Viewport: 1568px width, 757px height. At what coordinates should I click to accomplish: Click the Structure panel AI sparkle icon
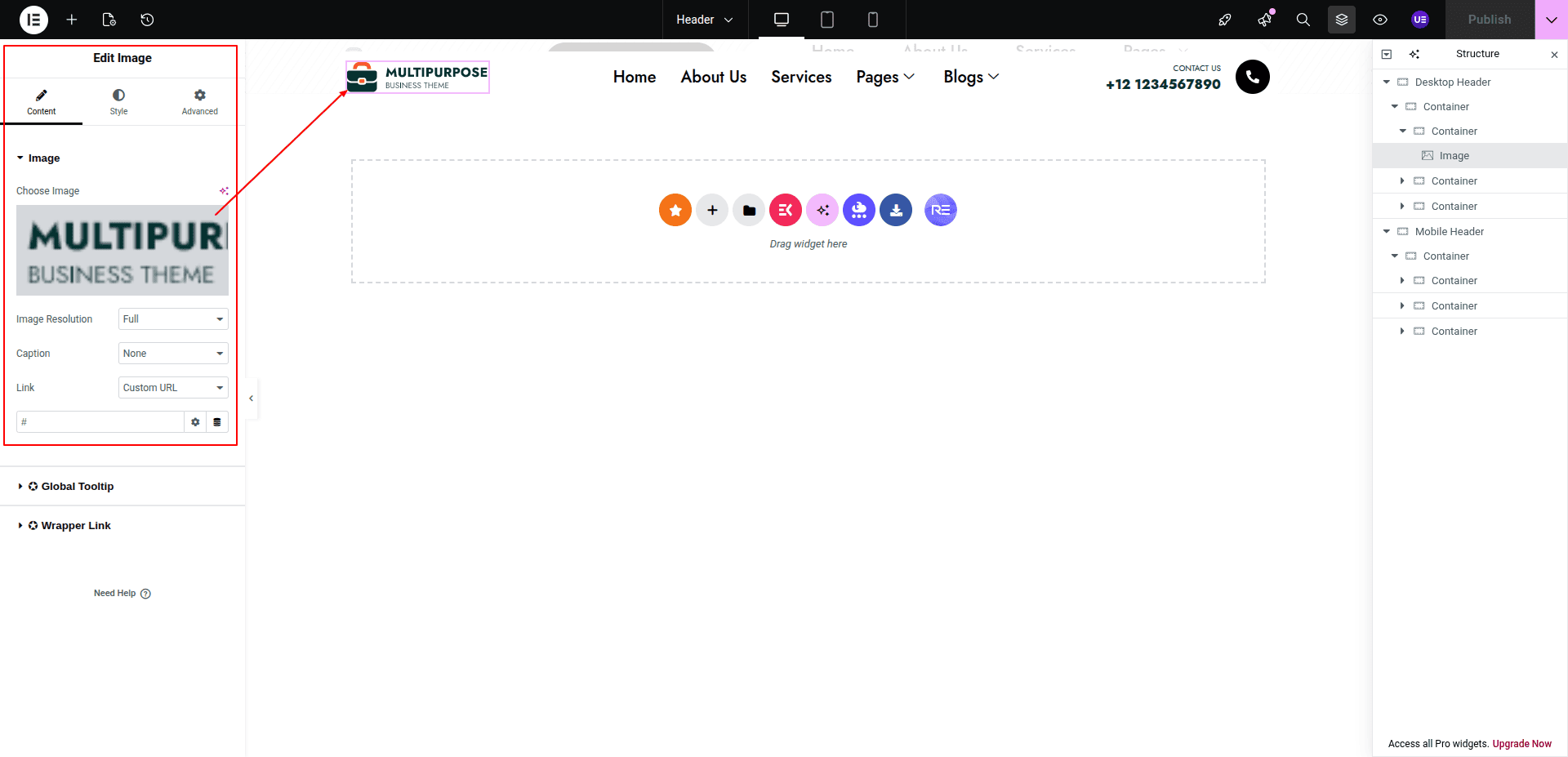1414,54
